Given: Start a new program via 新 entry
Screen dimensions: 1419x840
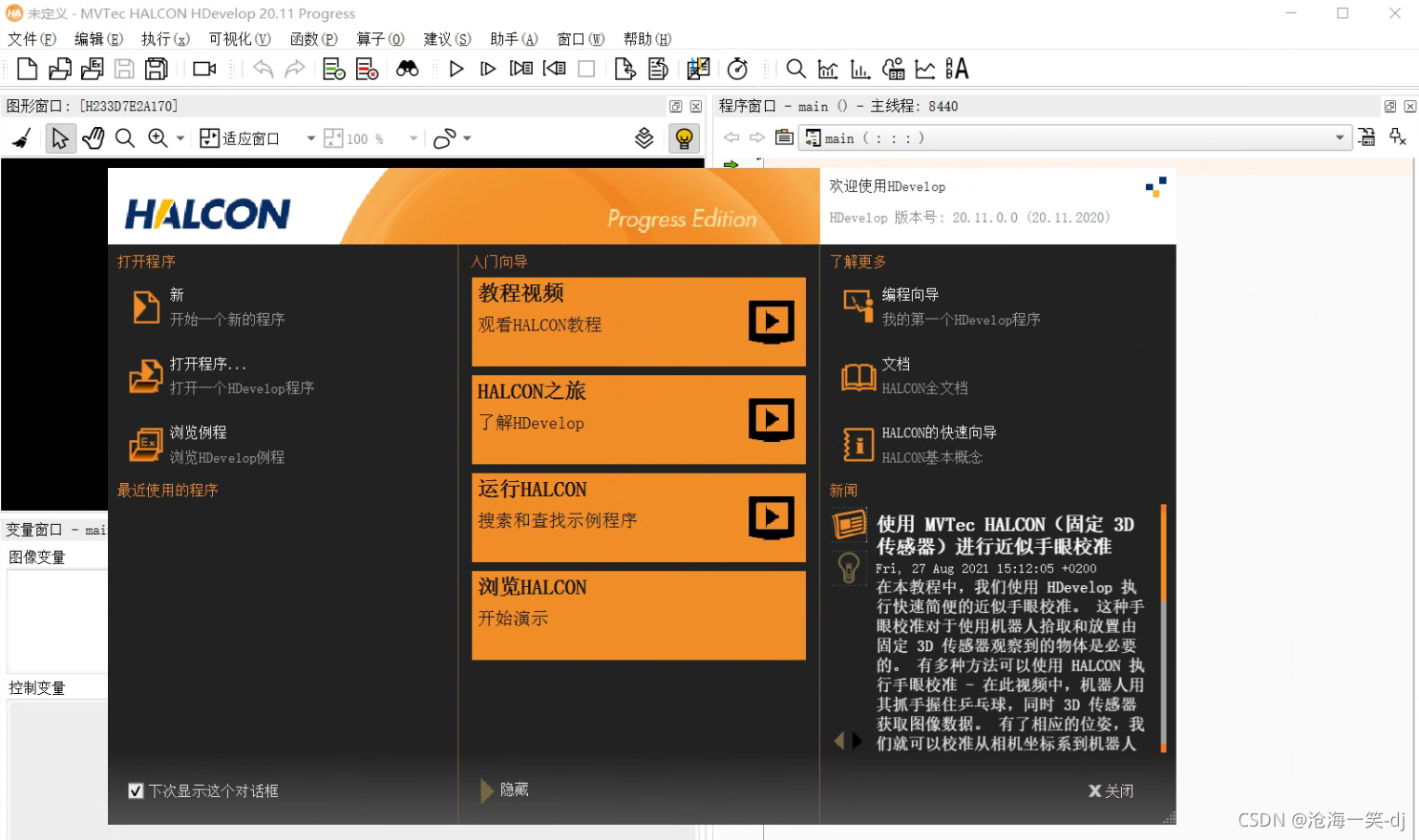Looking at the screenshot, I should click(210, 307).
